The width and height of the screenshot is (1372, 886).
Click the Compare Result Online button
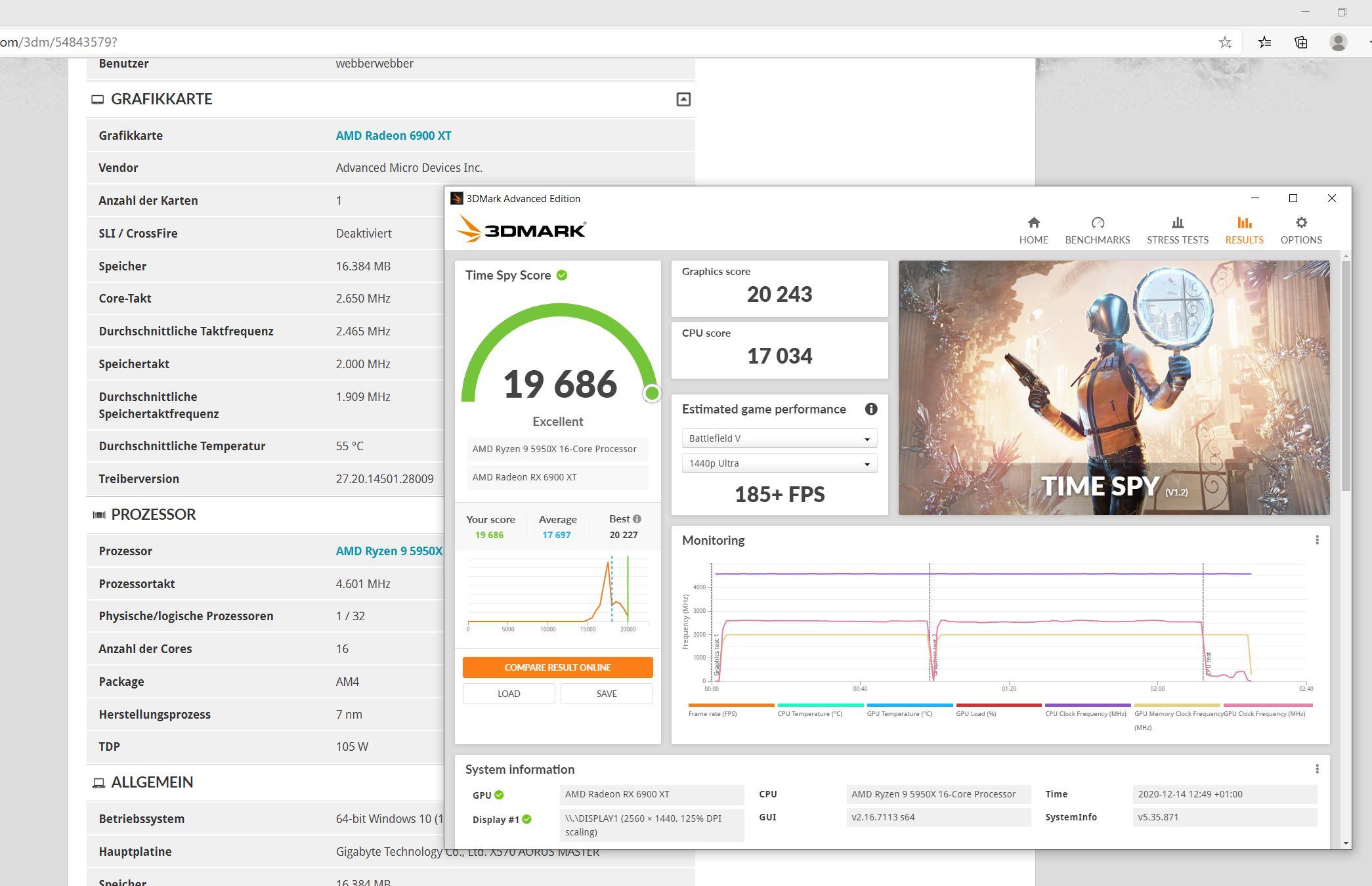pos(557,667)
